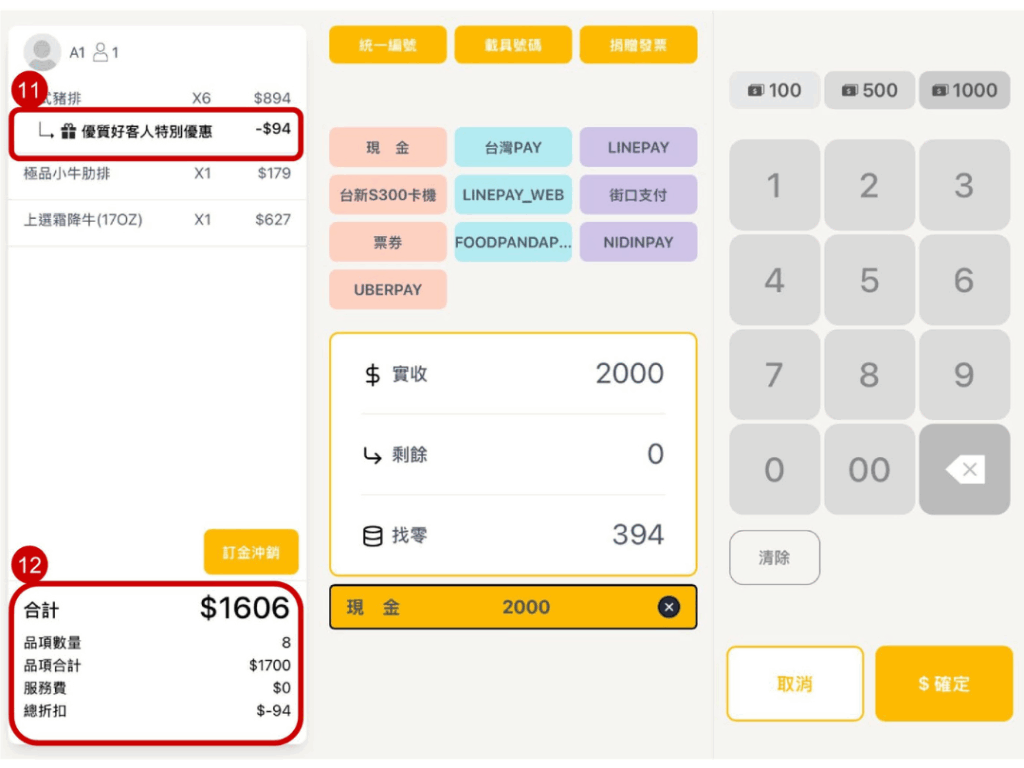This screenshot has width=1024, height=768.
Task: Select the 100 banknote quick amount
Action: click(x=774, y=90)
